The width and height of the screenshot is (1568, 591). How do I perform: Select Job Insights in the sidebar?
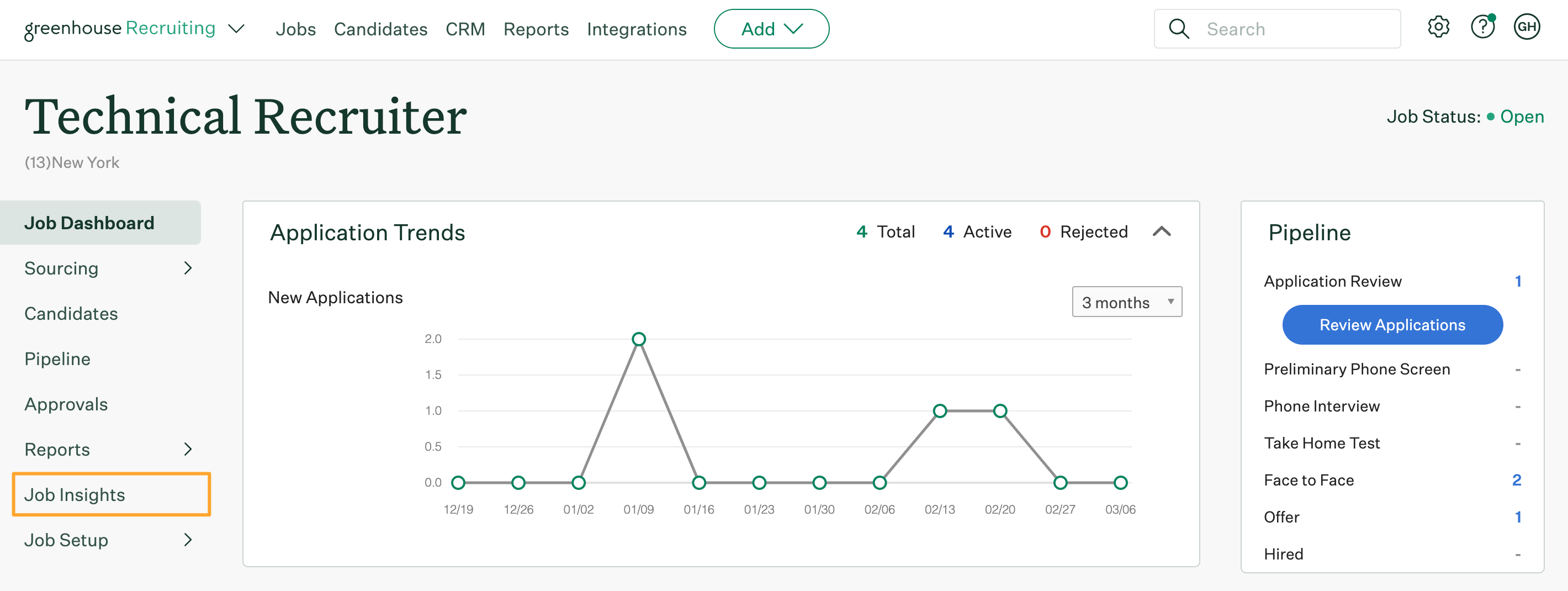75,495
